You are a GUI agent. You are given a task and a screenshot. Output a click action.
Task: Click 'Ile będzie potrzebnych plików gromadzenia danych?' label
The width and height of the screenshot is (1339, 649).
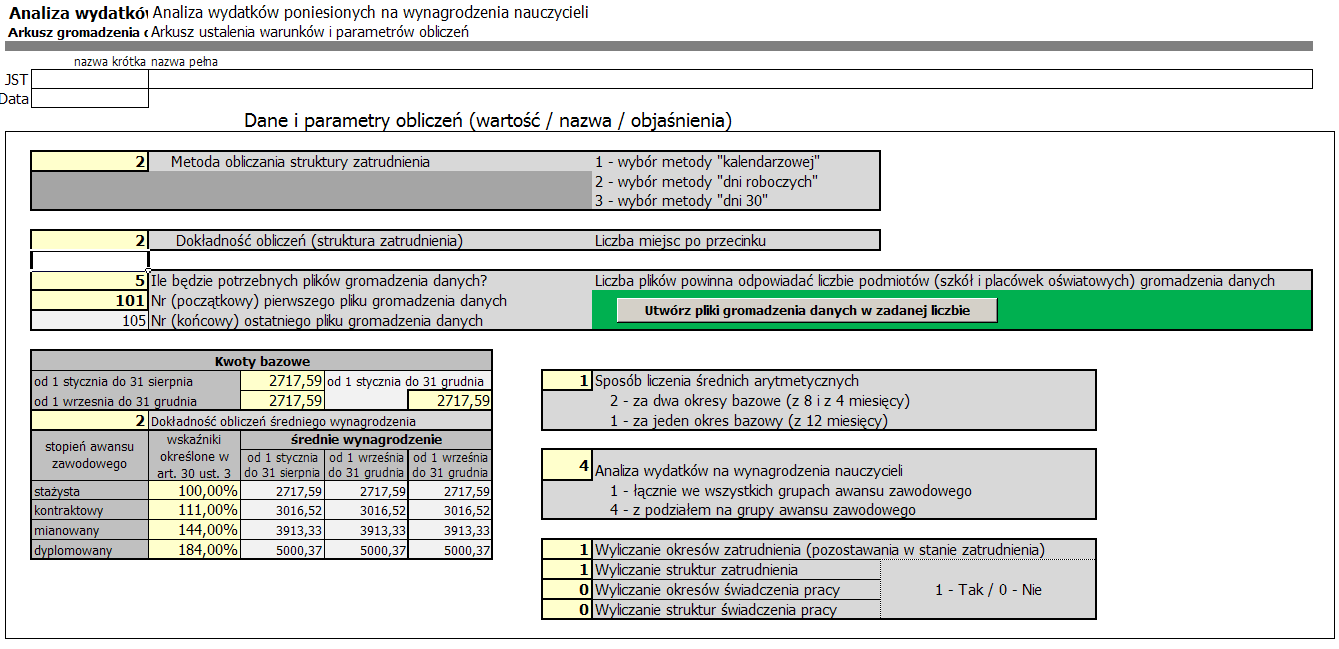click(x=319, y=281)
